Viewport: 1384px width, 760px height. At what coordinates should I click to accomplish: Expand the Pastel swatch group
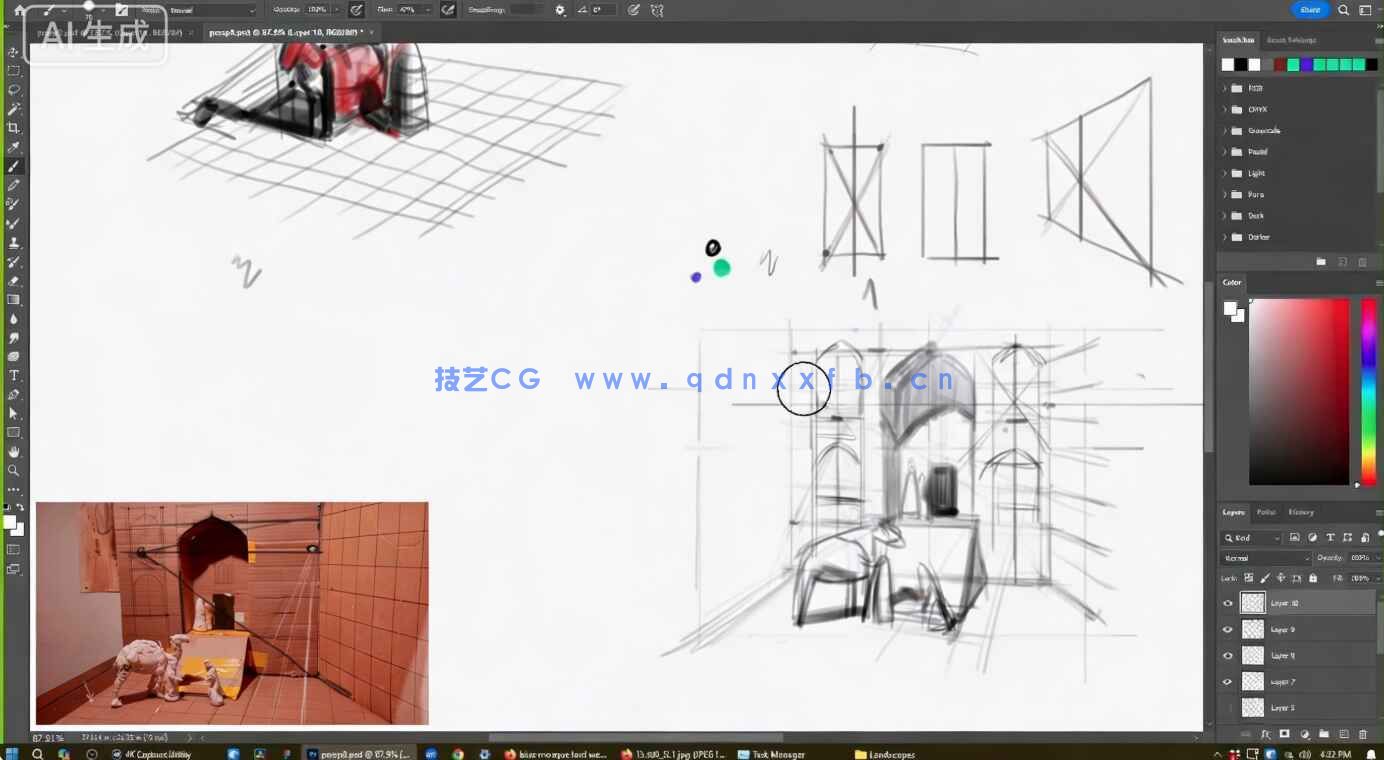tap(1225, 152)
